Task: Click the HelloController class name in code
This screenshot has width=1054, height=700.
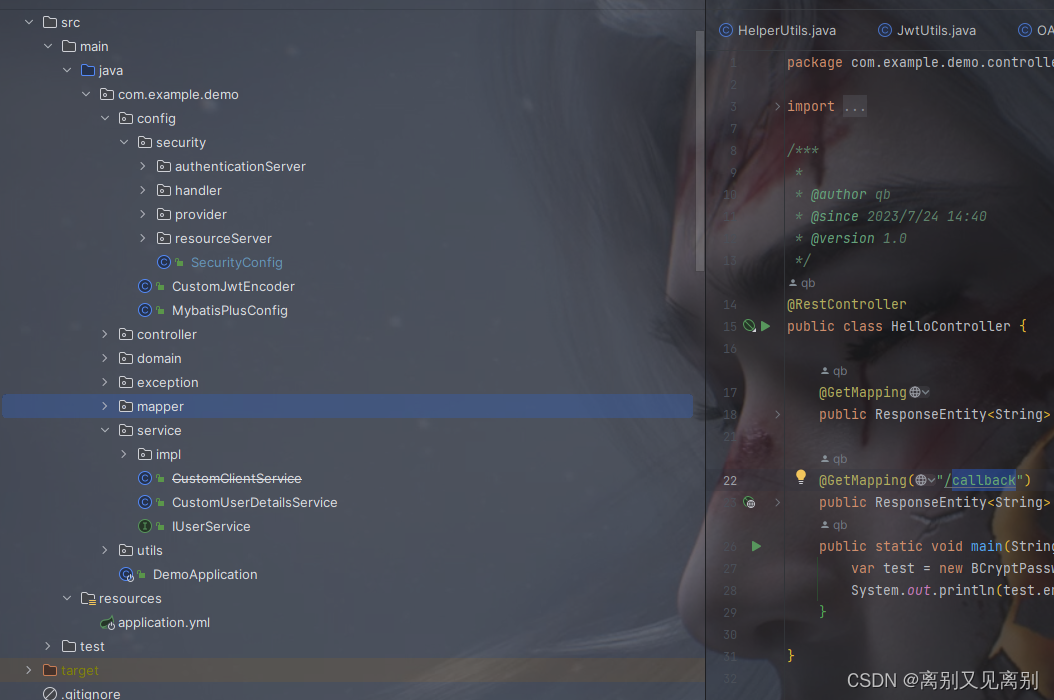Action: tap(950, 326)
